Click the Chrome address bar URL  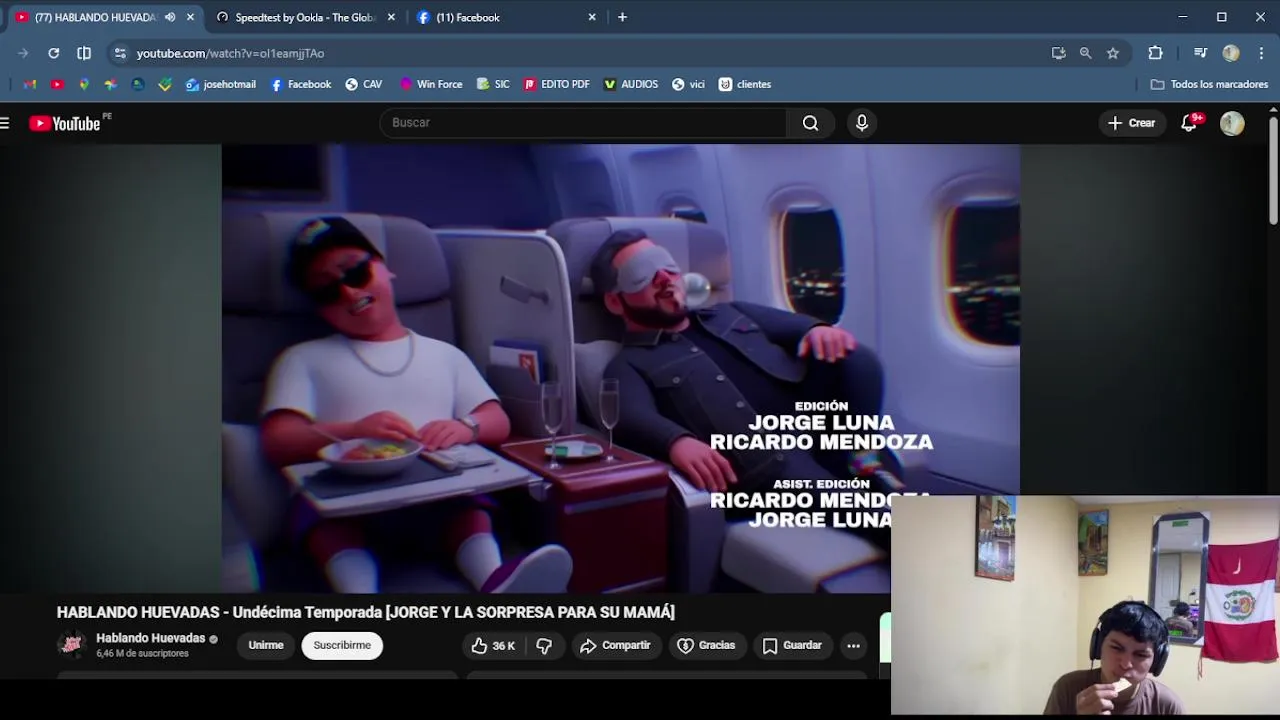[x=230, y=53]
